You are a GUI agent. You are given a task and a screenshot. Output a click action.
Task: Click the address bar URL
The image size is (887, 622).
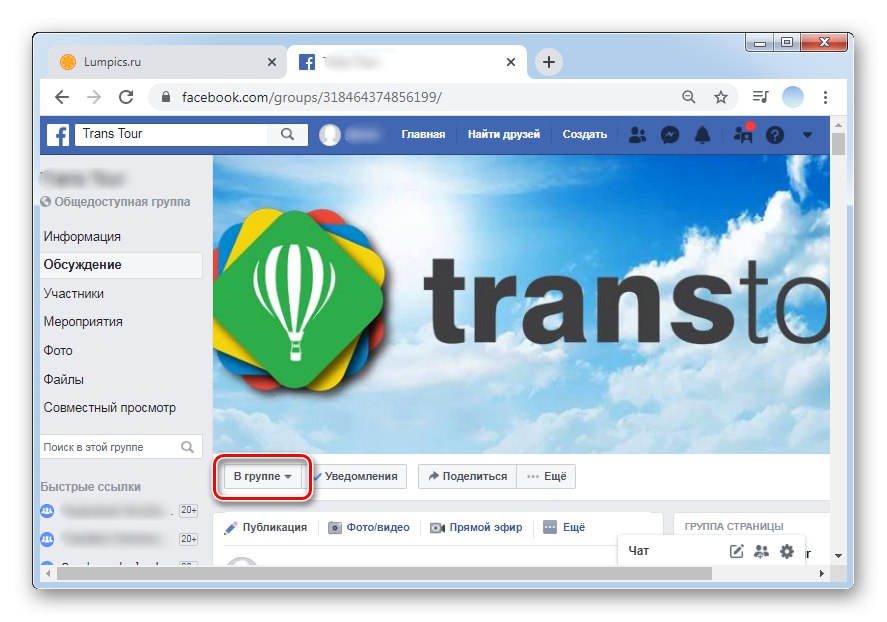point(311,97)
